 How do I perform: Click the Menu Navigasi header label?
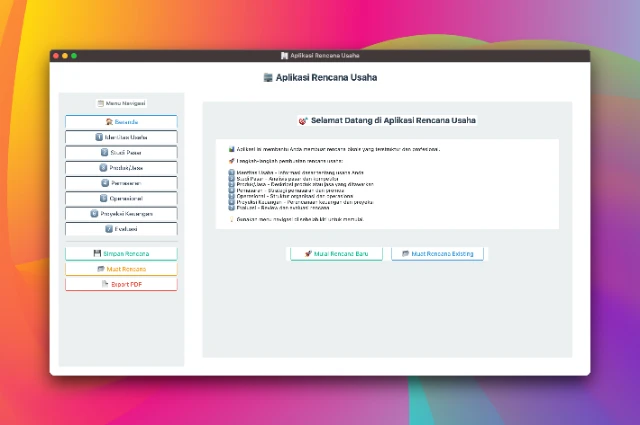pos(121,103)
